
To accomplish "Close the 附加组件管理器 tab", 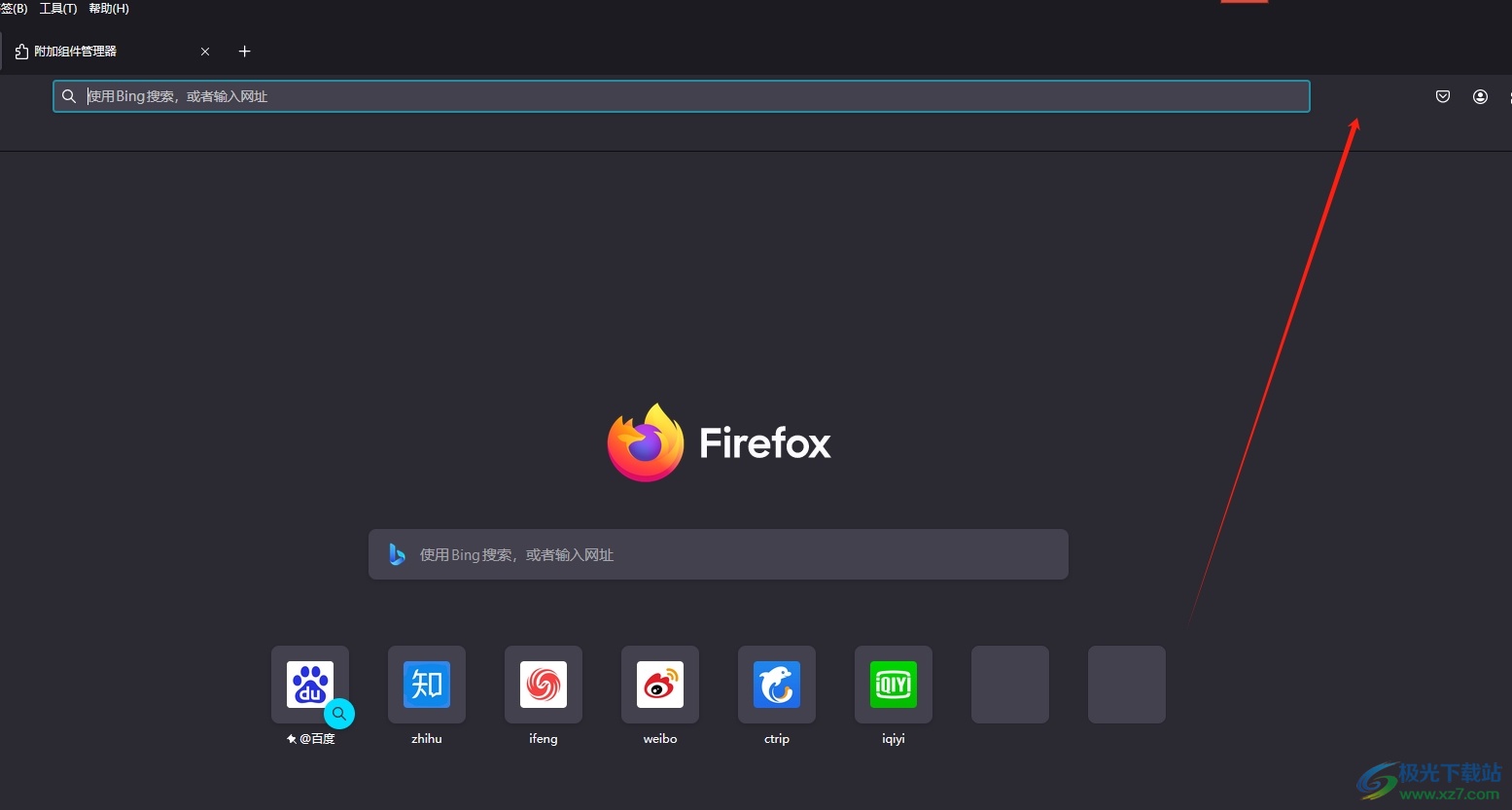I will coord(205,52).
